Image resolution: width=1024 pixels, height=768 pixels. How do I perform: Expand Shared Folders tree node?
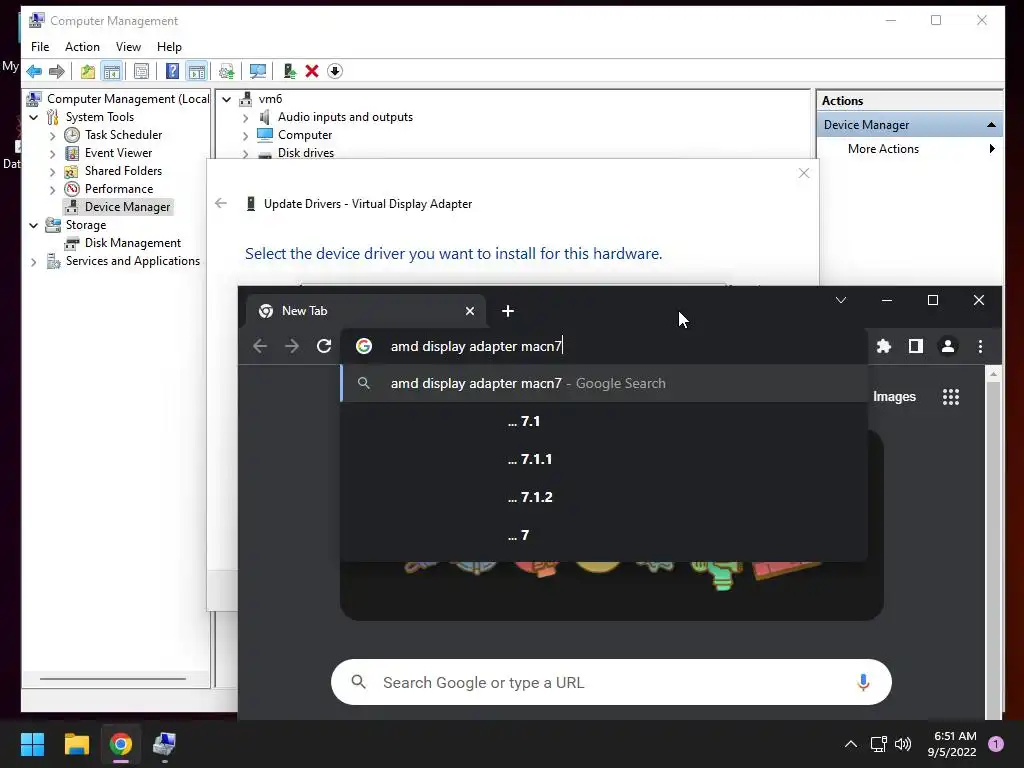tap(52, 172)
